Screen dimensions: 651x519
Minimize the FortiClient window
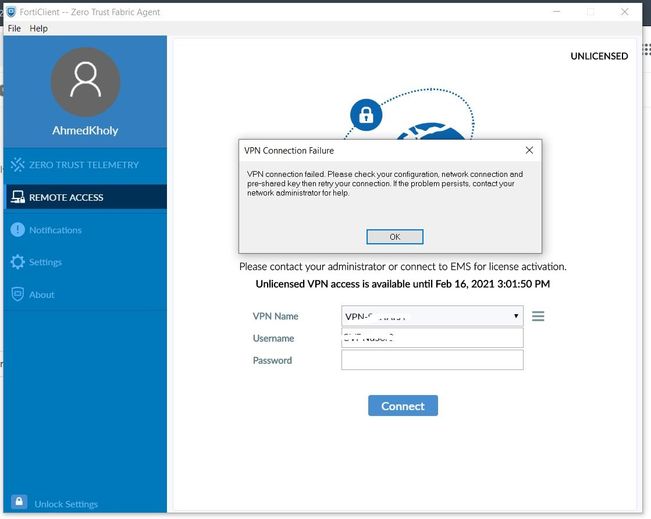coord(557,12)
